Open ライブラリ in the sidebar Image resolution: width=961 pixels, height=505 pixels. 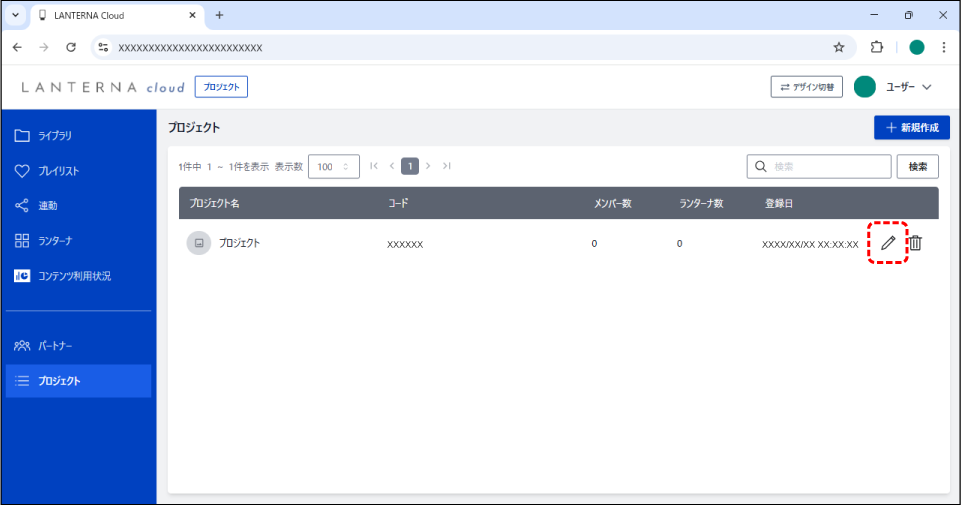click(55, 136)
